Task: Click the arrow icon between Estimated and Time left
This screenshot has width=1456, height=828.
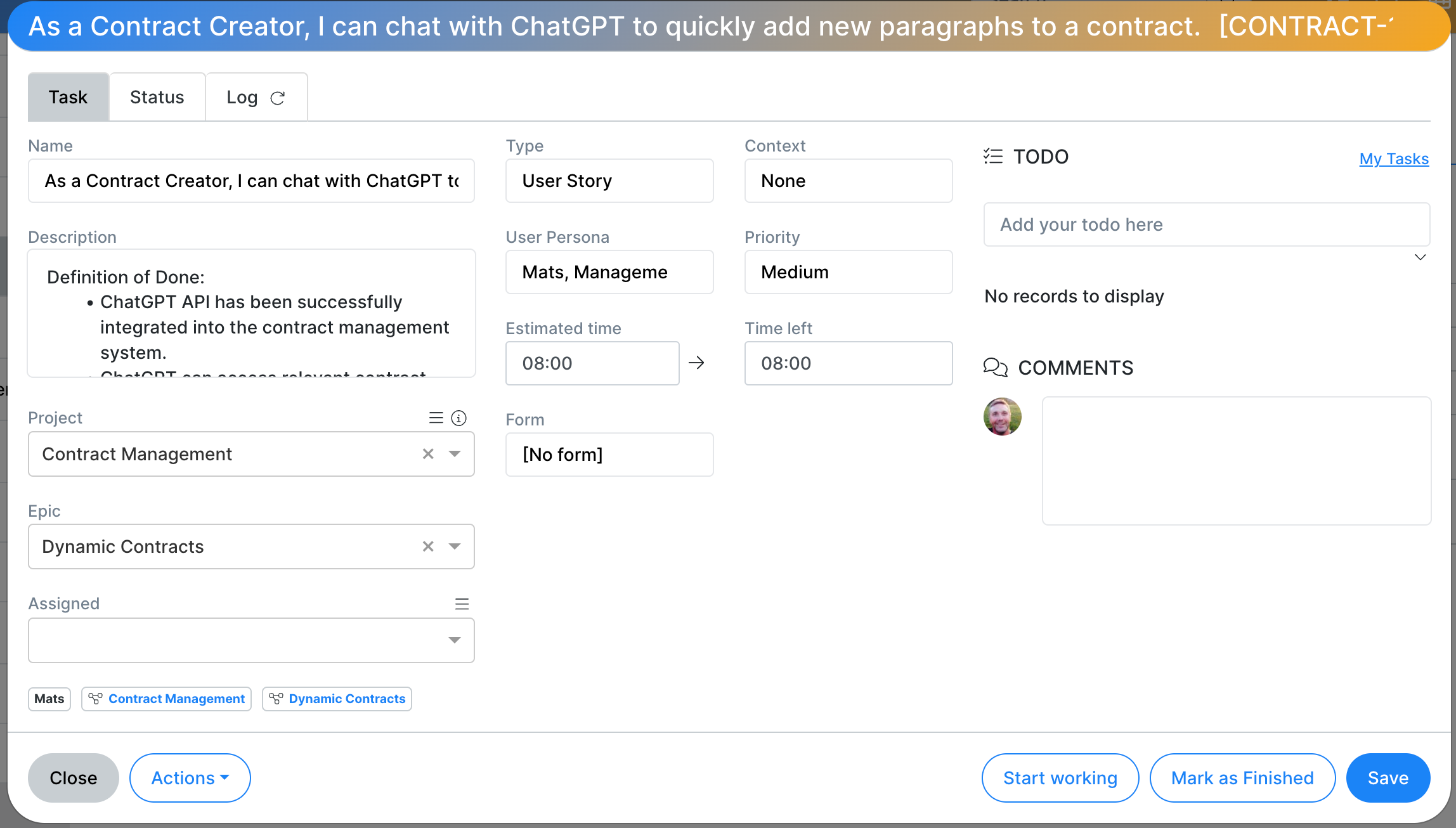Action: pos(696,362)
